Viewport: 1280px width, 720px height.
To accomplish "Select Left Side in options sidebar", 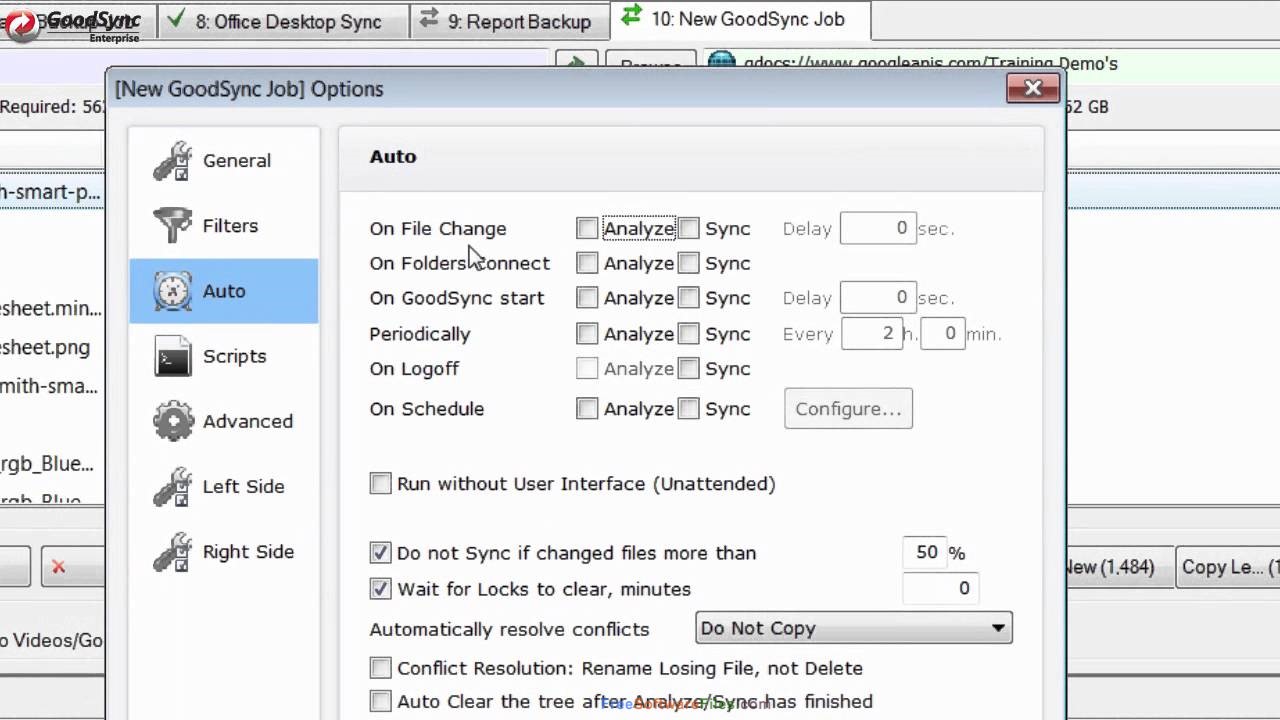I will click(224, 486).
